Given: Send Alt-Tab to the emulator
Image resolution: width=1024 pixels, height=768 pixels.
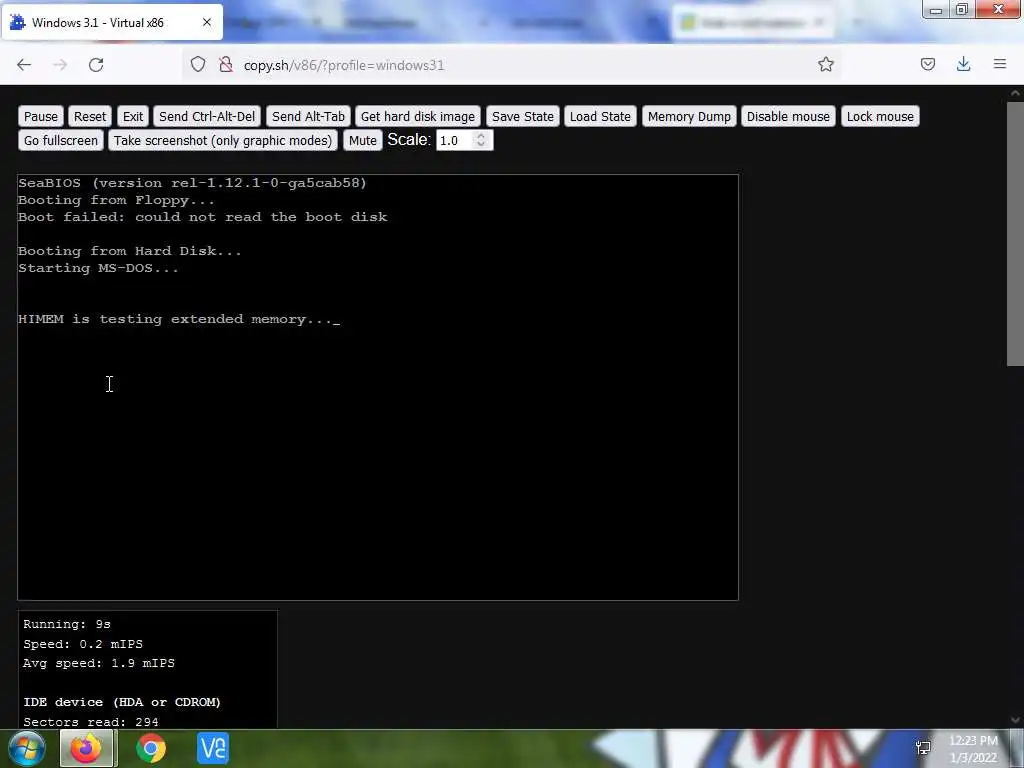Looking at the screenshot, I should coord(308,116).
